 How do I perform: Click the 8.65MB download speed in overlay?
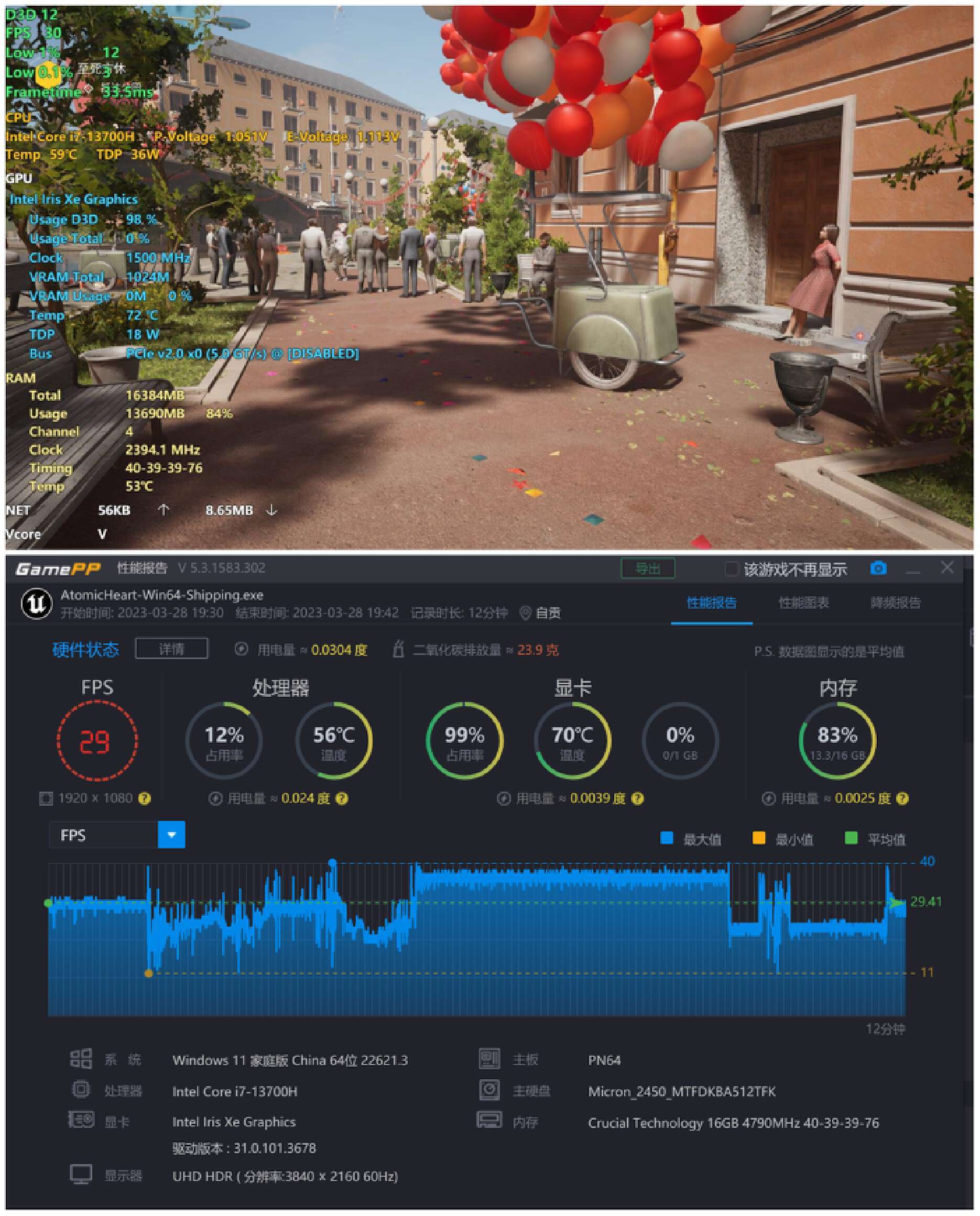pyautogui.click(x=229, y=510)
